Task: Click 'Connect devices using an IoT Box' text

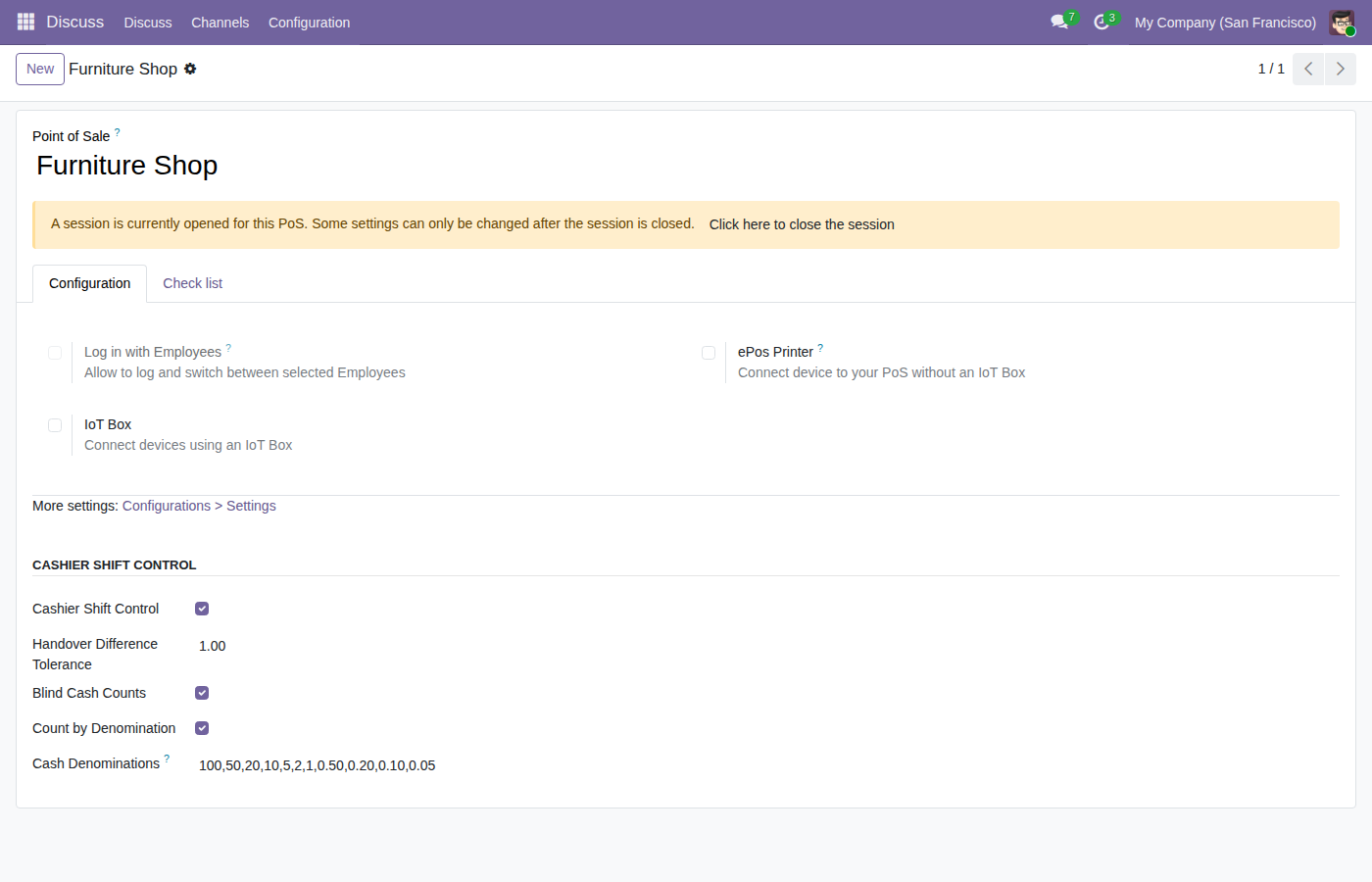Action: click(x=188, y=445)
